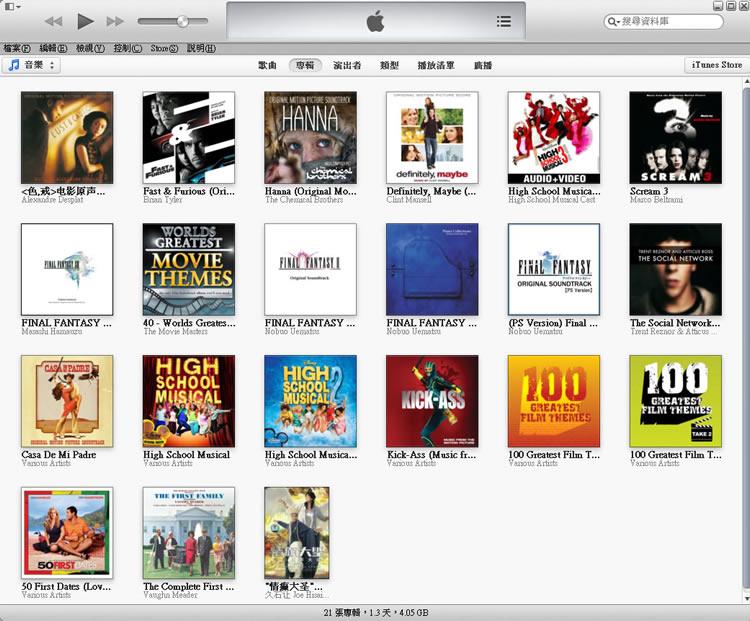The image size is (750, 621).
Task: Switch to the 播放清單 (Playlists) tab
Action: coord(436,65)
